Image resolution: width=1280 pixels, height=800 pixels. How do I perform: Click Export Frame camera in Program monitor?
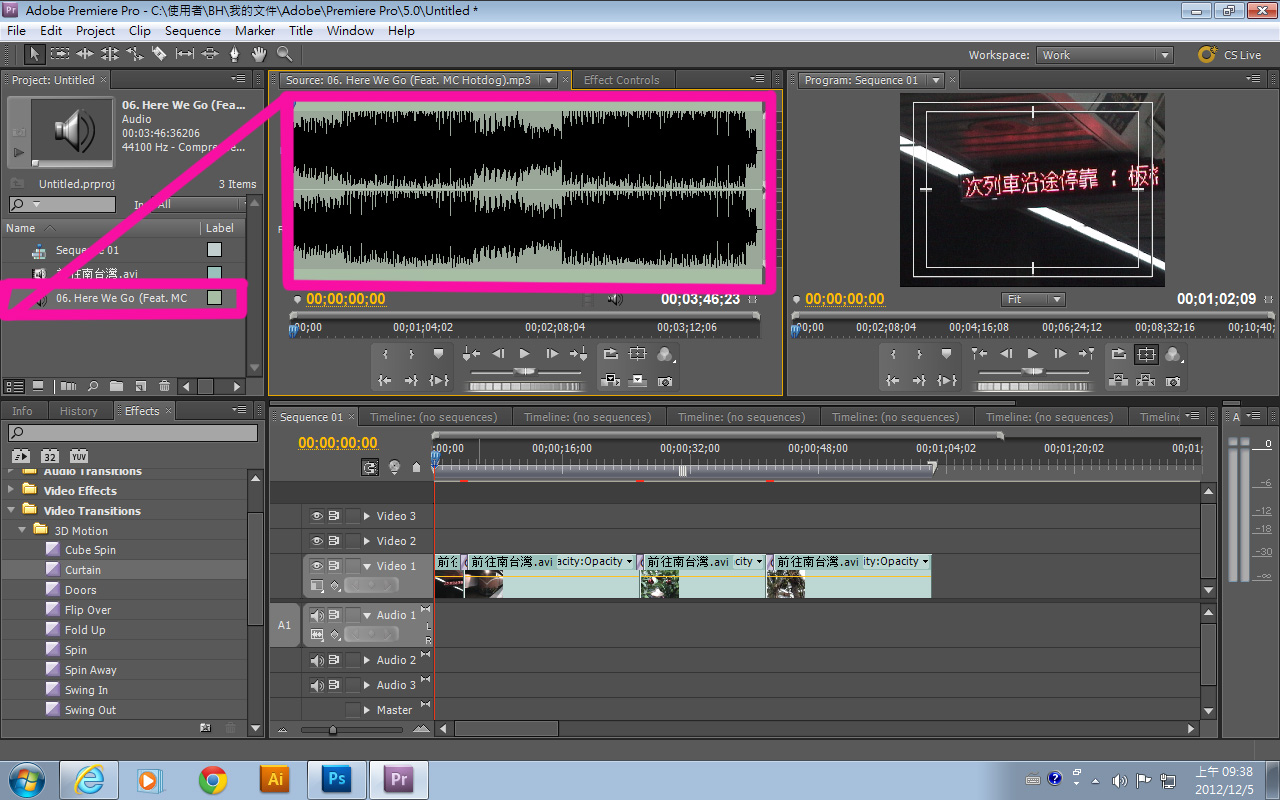point(1173,380)
